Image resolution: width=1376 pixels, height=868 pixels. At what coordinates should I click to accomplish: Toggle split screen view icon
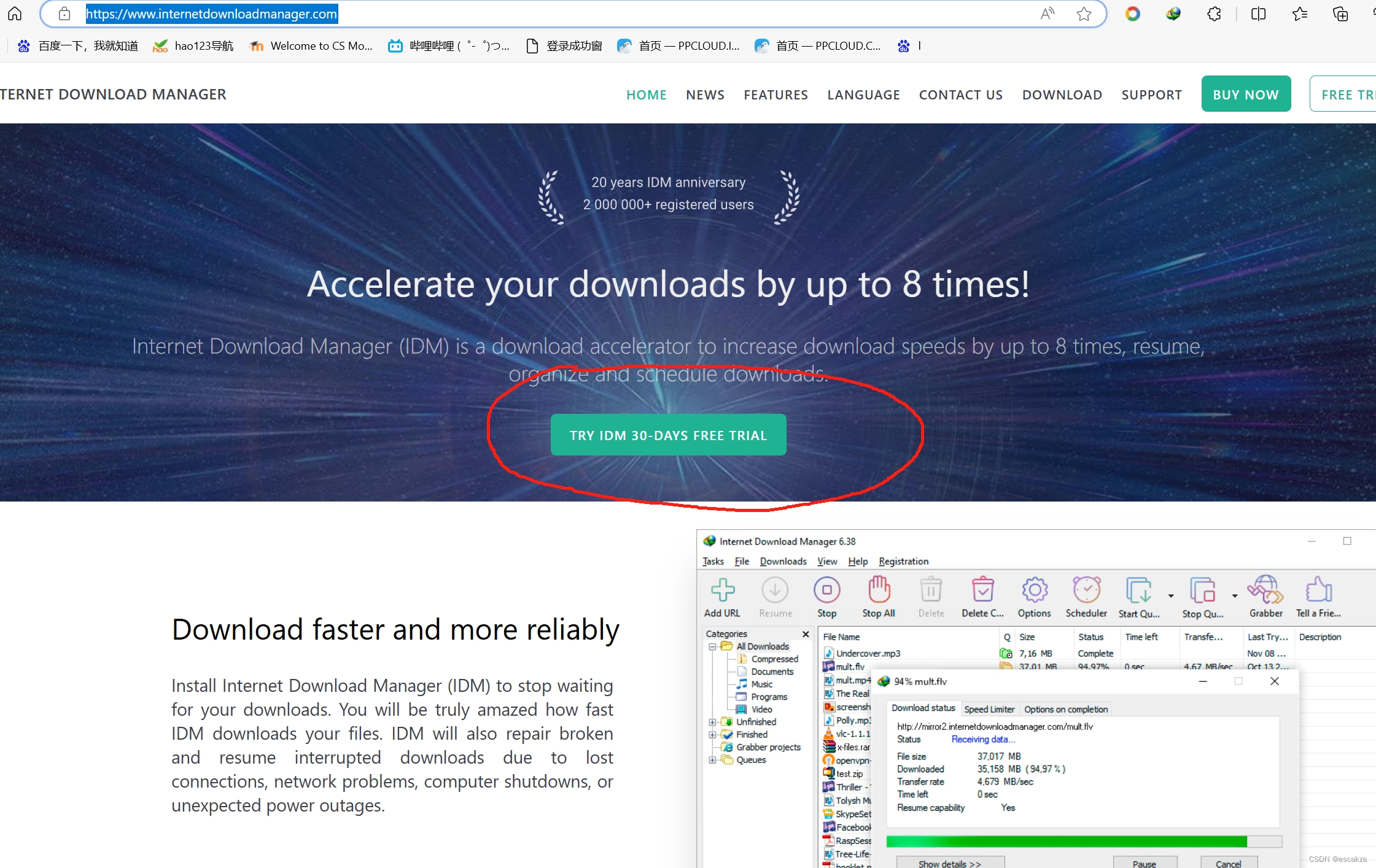1258,14
